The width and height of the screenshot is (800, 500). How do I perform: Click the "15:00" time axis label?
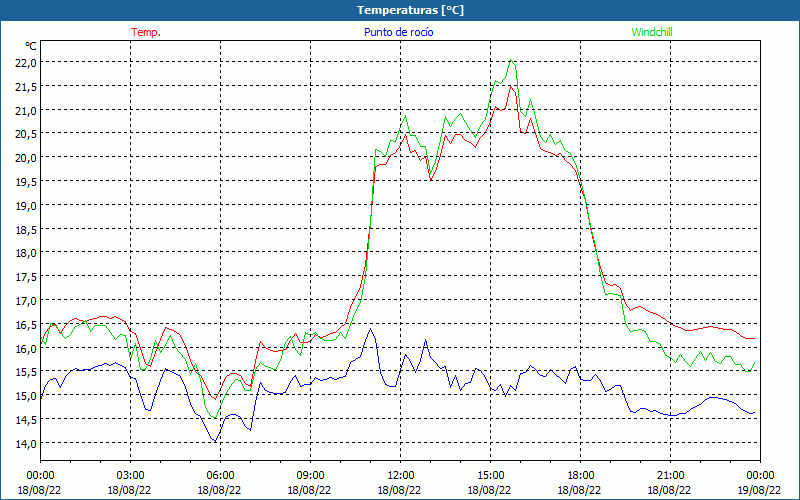[x=490, y=476]
